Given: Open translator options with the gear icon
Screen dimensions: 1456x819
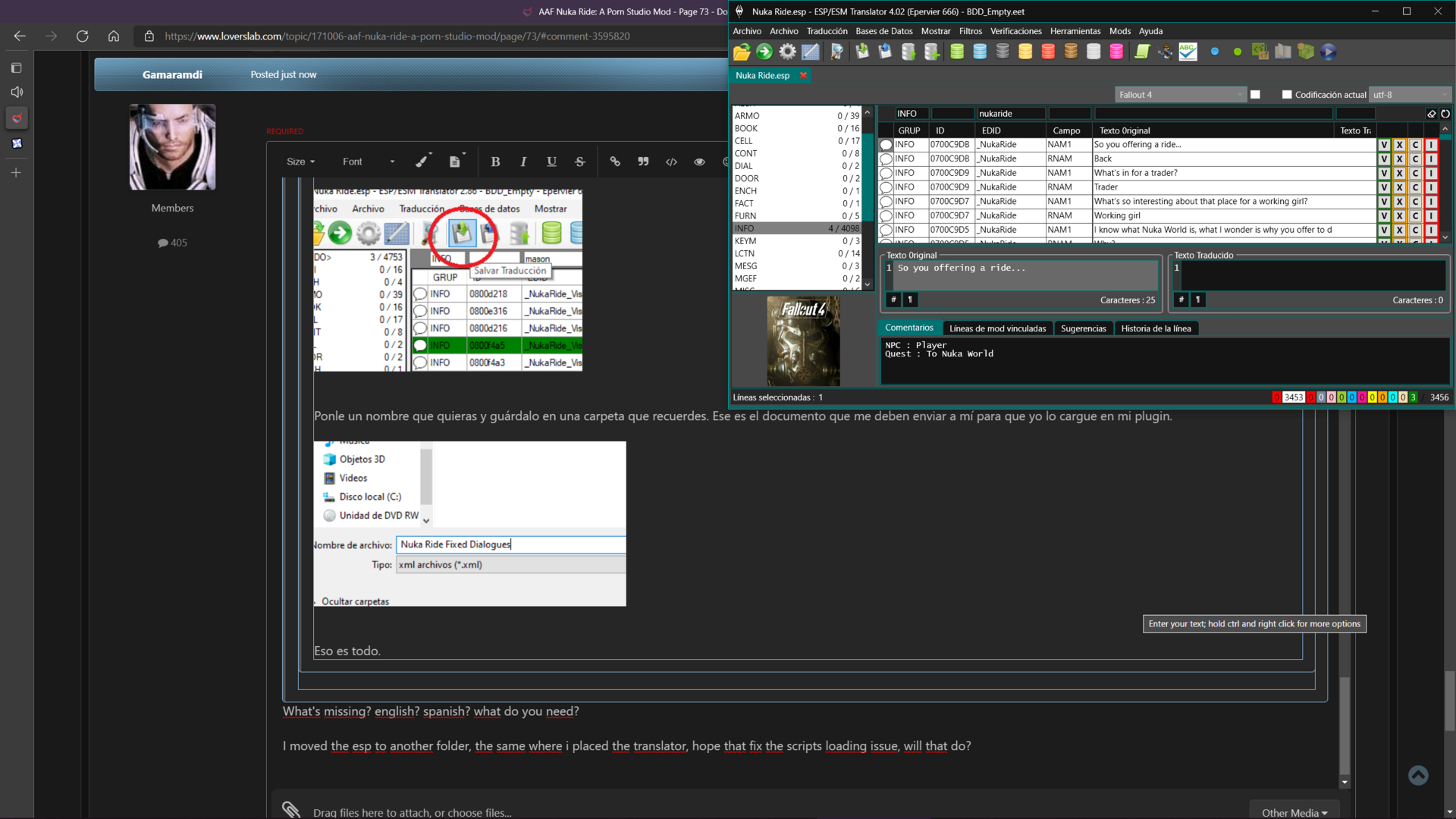Looking at the screenshot, I should 788,52.
